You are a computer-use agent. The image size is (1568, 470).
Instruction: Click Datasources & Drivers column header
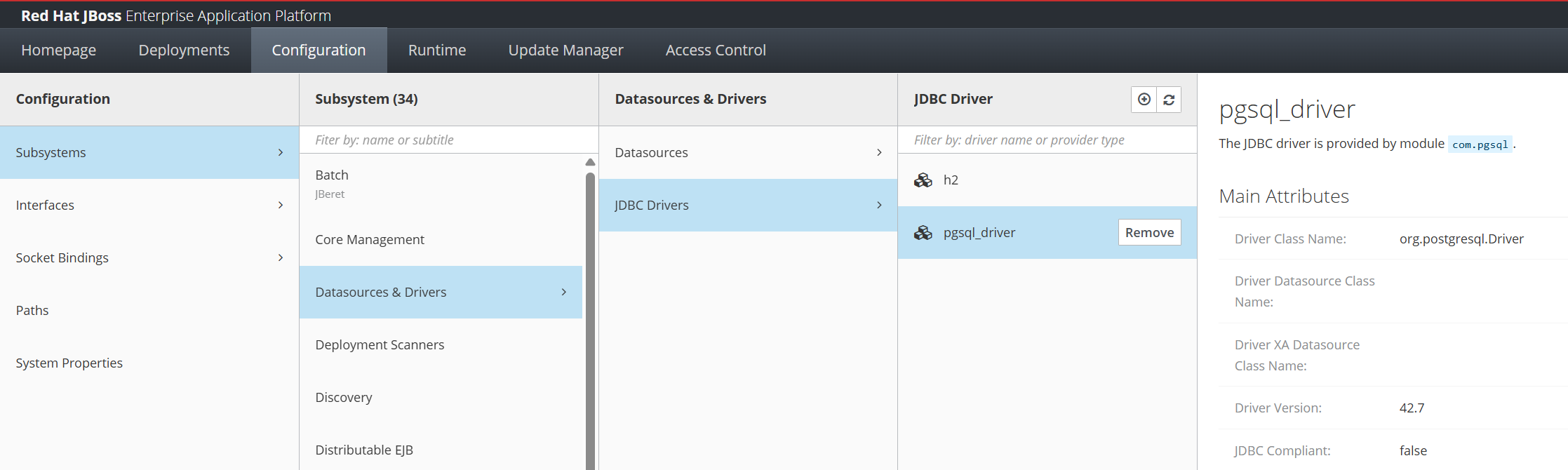[x=690, y=99]
